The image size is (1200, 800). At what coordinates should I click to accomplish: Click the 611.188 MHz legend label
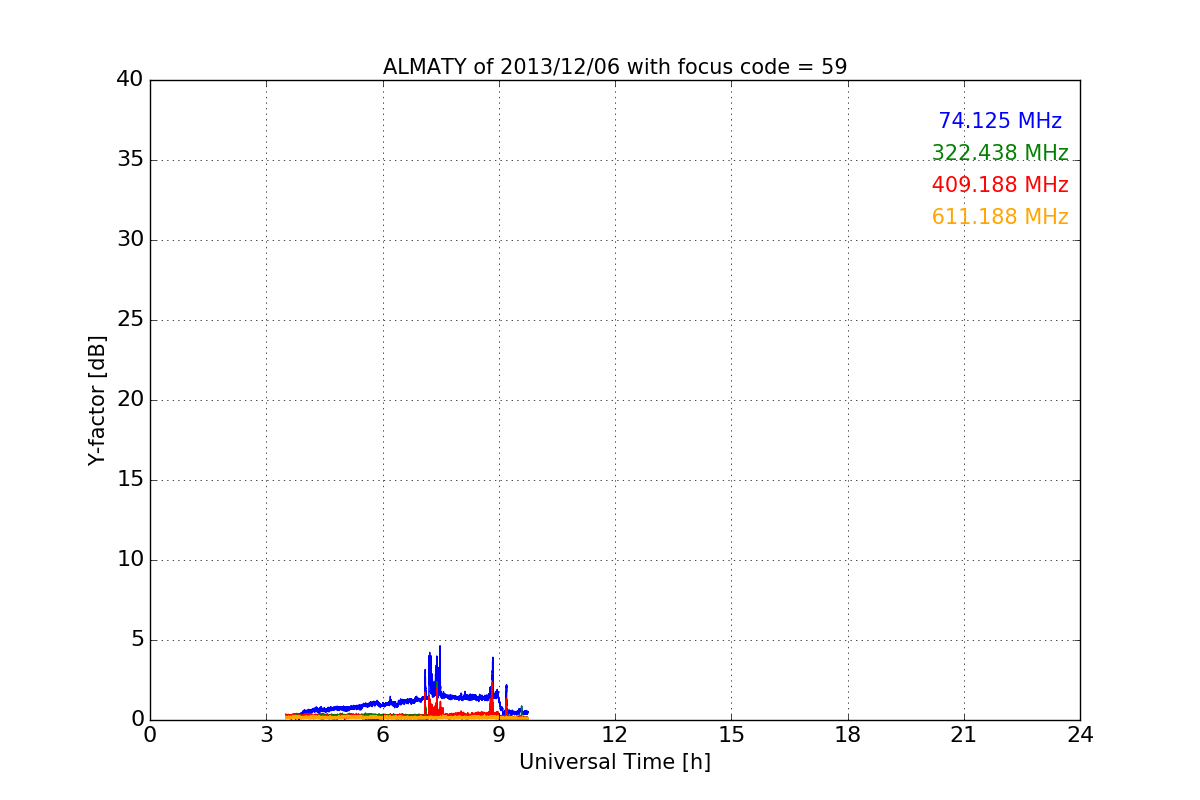tap(1000, 217)
